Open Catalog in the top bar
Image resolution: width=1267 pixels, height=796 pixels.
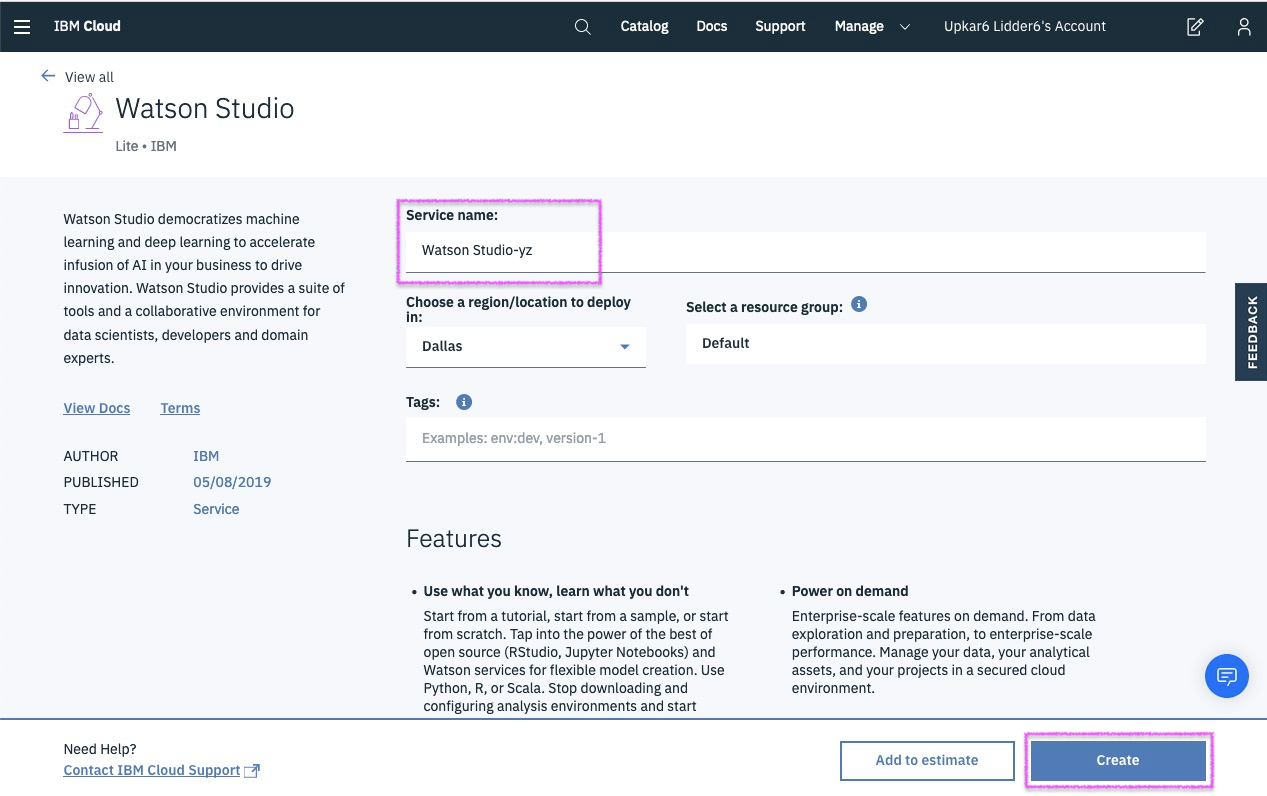point(644,26)
